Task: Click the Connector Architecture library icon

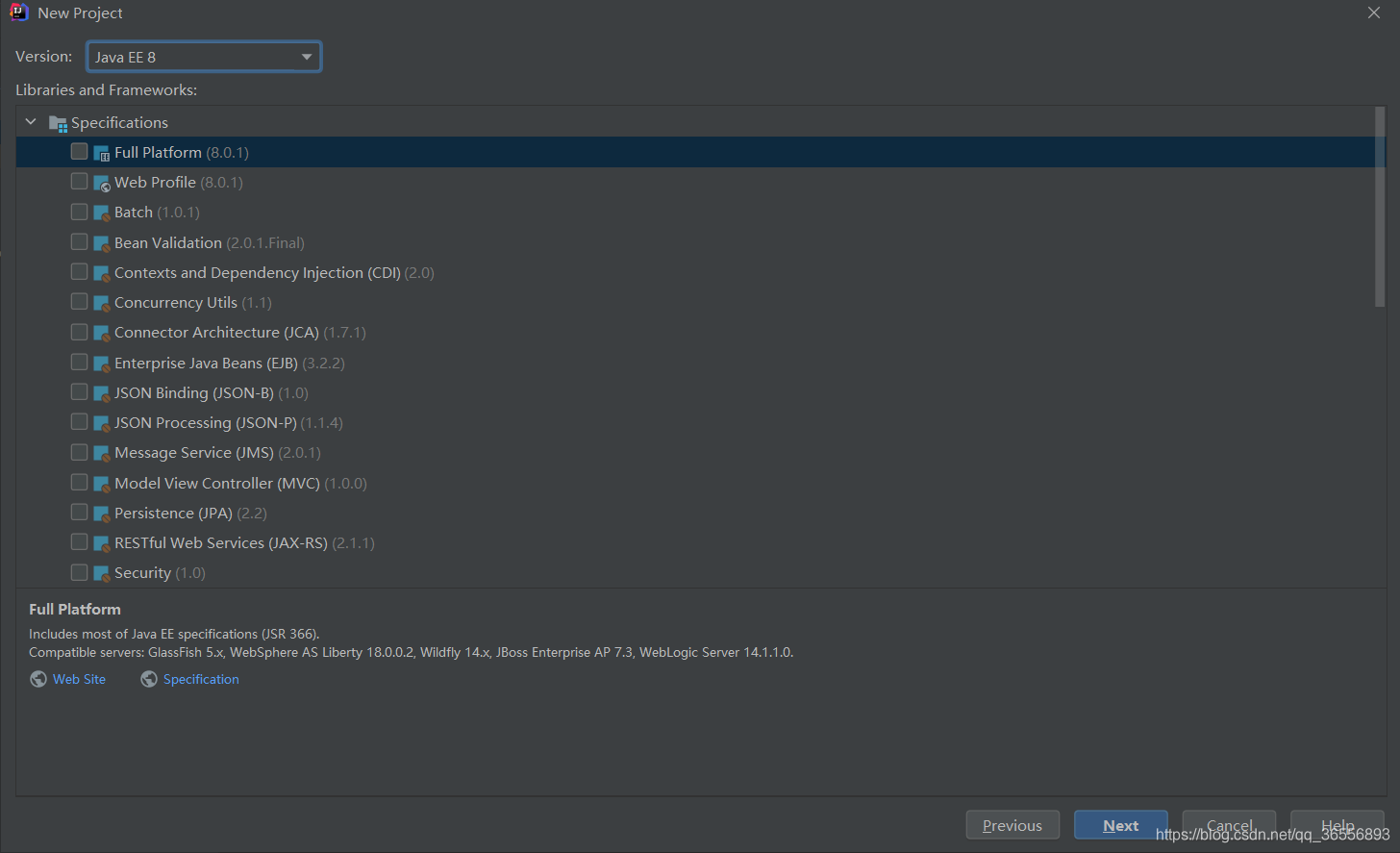Action: tap(102, 333)
